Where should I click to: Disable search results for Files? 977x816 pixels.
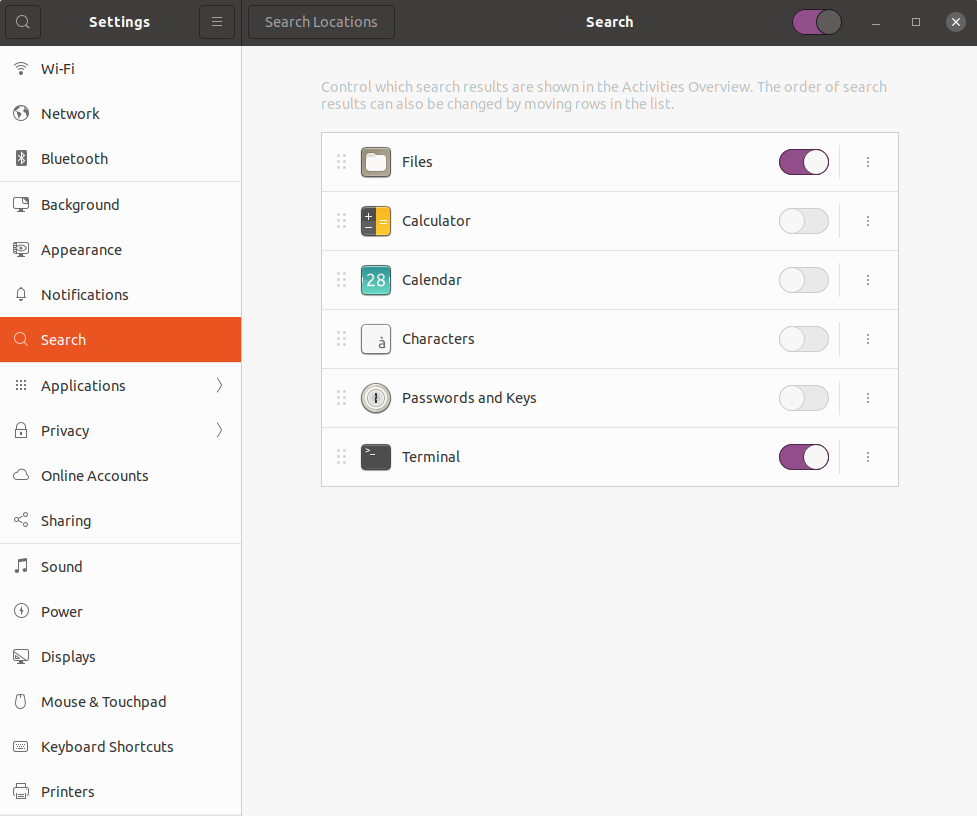[803, 162]
